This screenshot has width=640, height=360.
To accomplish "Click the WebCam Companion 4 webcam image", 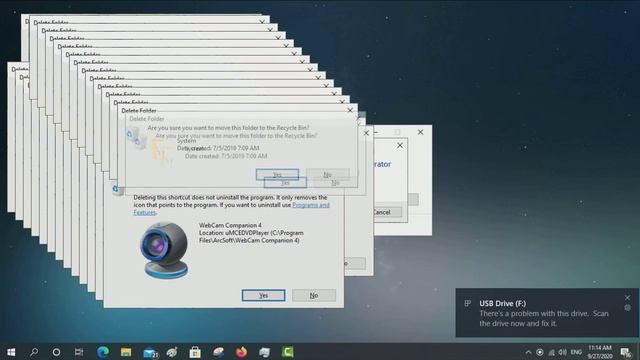I will pos(164,250).
